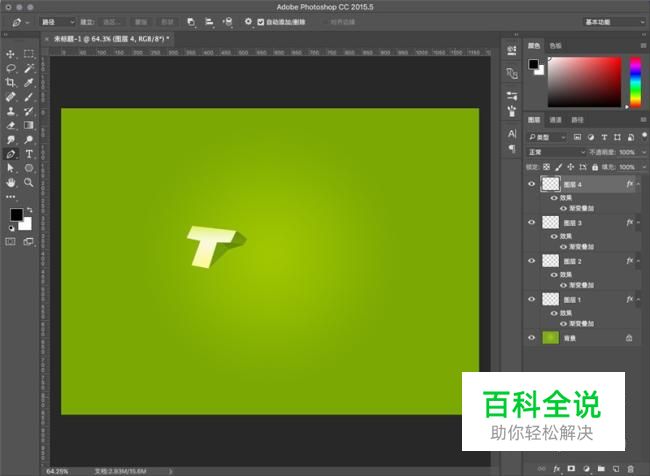Image resolution: width=650 pixels, height=476 pixels.
Task: Click the 图层 3 layer name
Action: [572, 223]
